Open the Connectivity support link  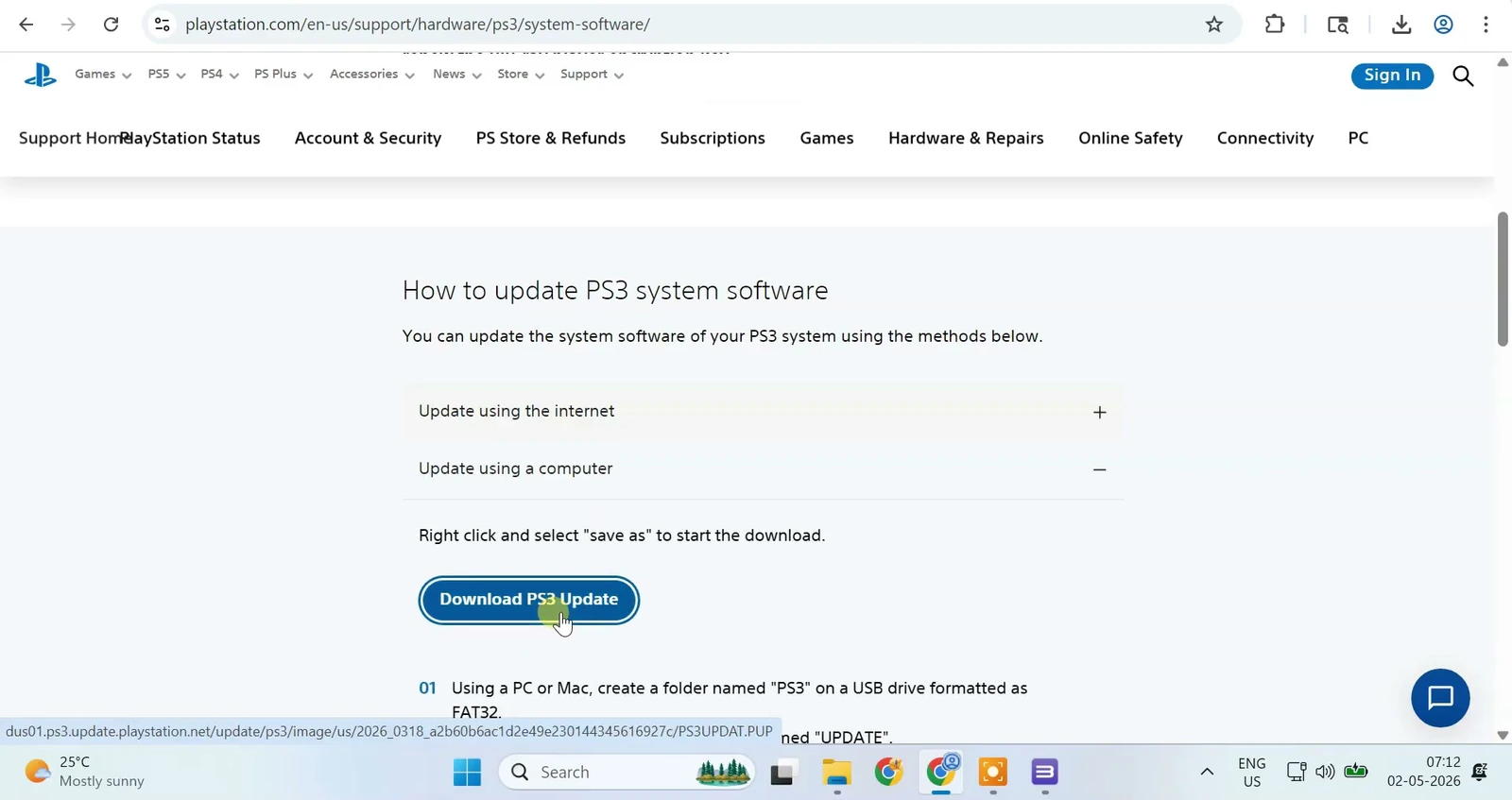1265,138
